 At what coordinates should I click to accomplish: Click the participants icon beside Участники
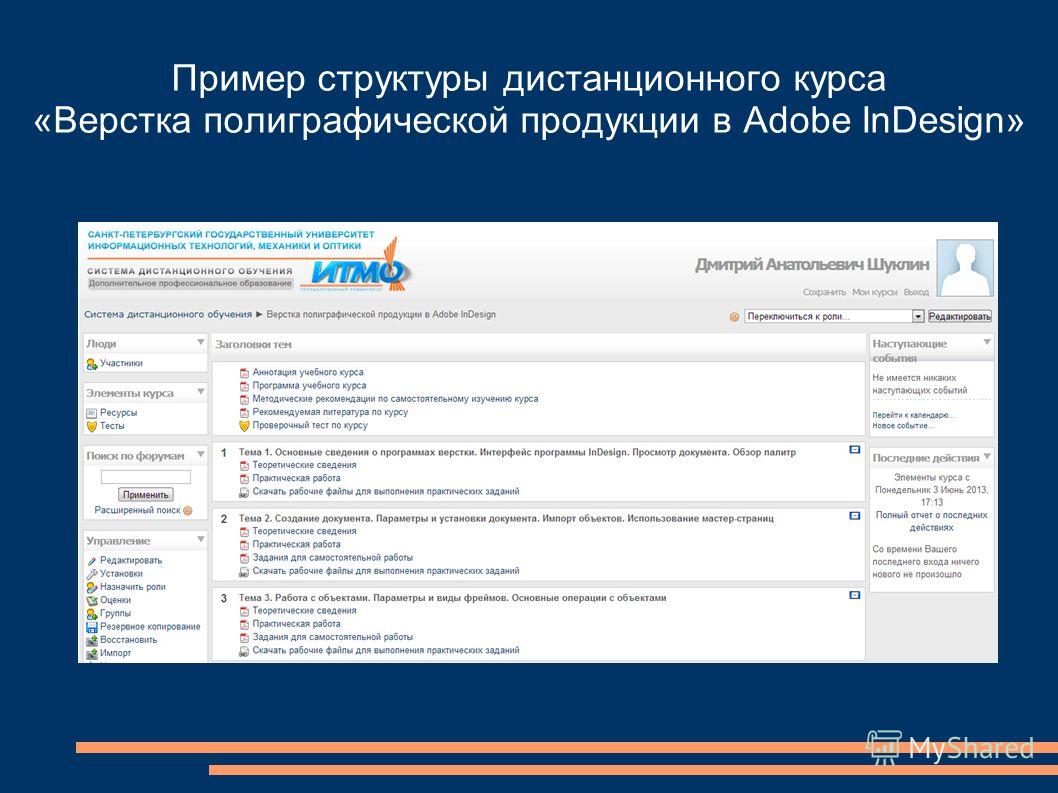click(x=92, y=364)
